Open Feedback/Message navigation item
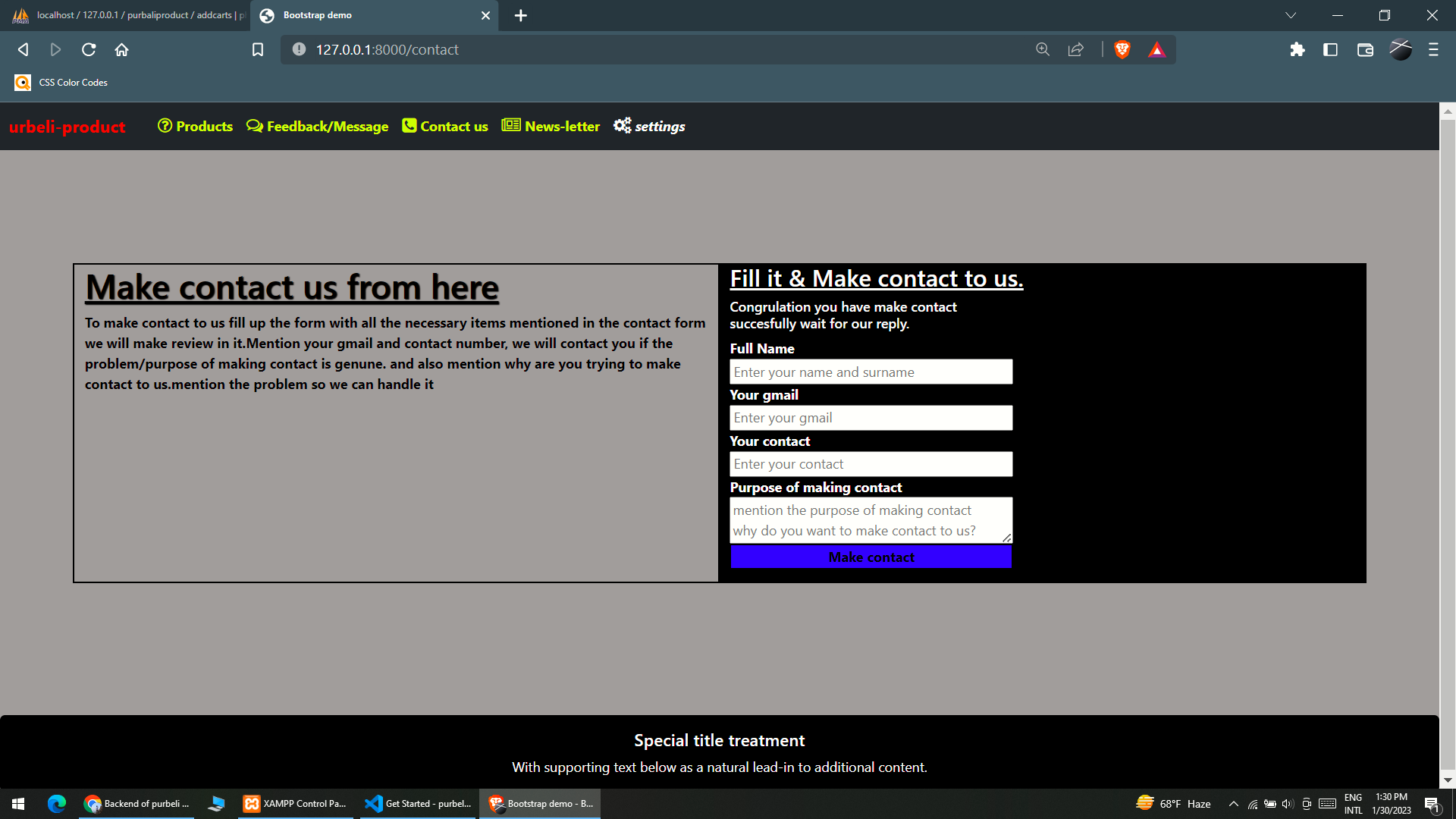The height and width of the screenshot is (819, 1456). click(x=317, y=126)
